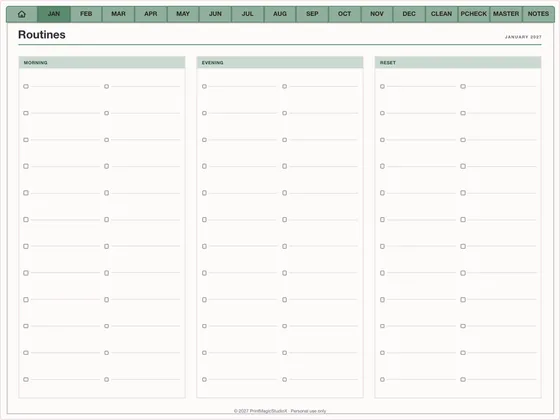Switch to the JUL tab

pos(248,14)
